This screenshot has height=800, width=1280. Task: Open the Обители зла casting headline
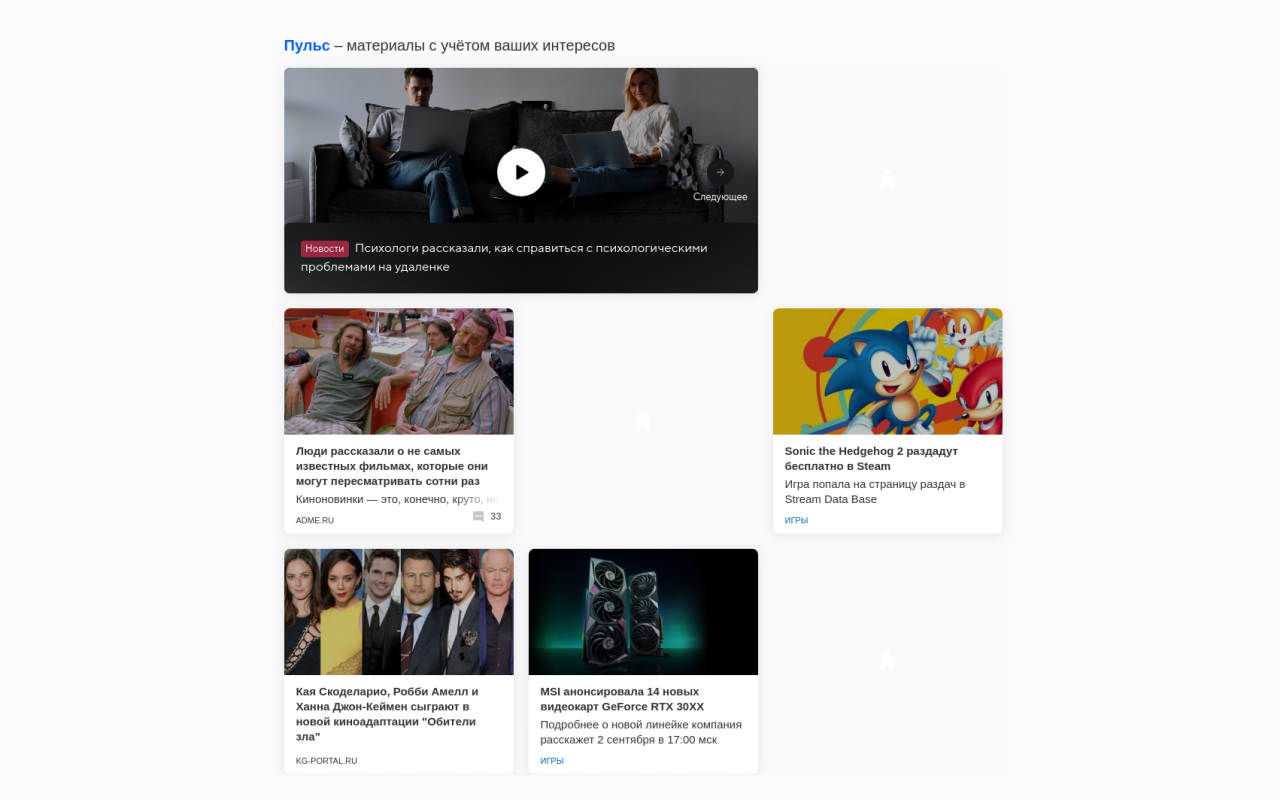386,714
